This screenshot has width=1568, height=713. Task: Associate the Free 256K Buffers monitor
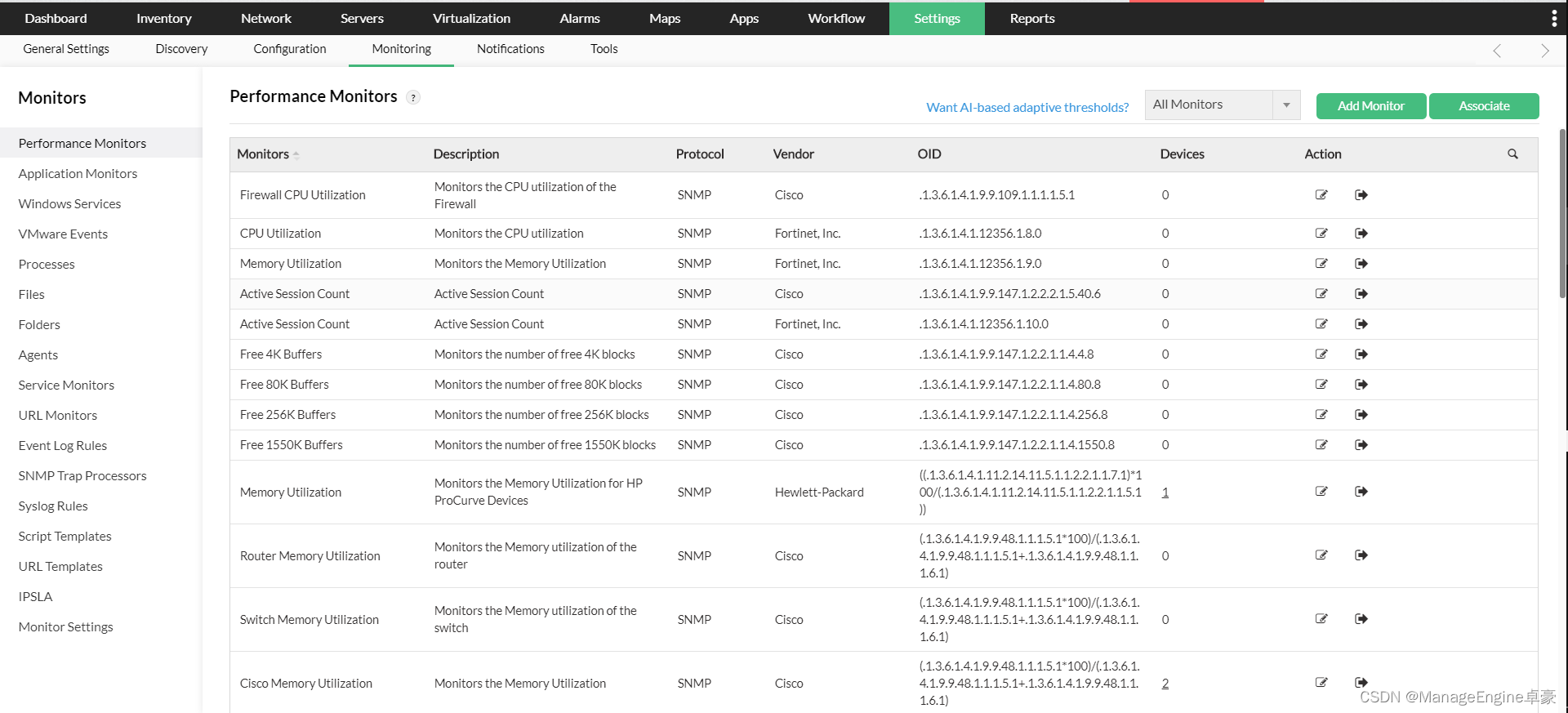point(1361,414)
